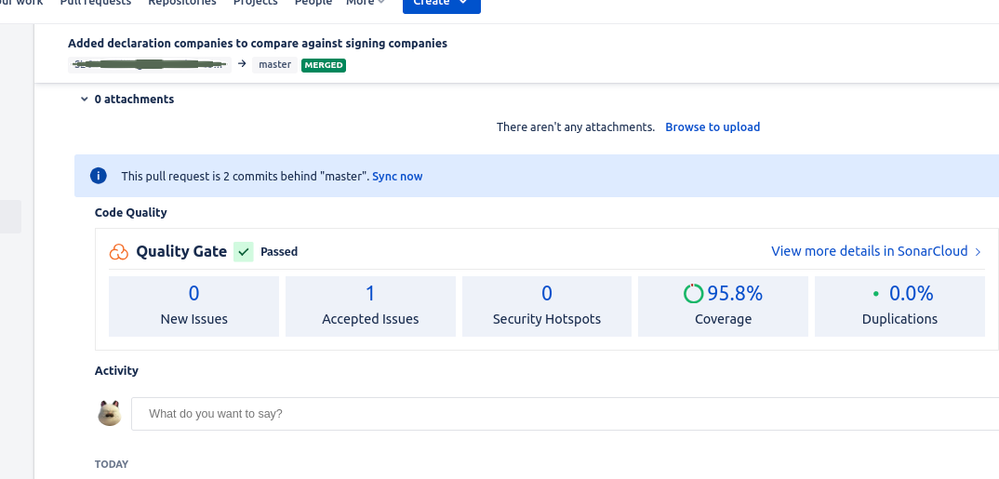This screenshot has width=999, height=479.
Task: Collapse the 0 attachments section
Action: [84, 99]
